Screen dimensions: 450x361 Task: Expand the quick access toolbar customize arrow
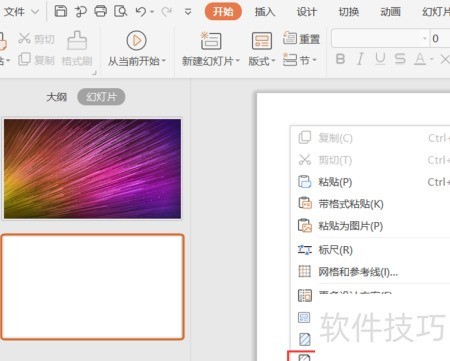(x=188, y=12)
